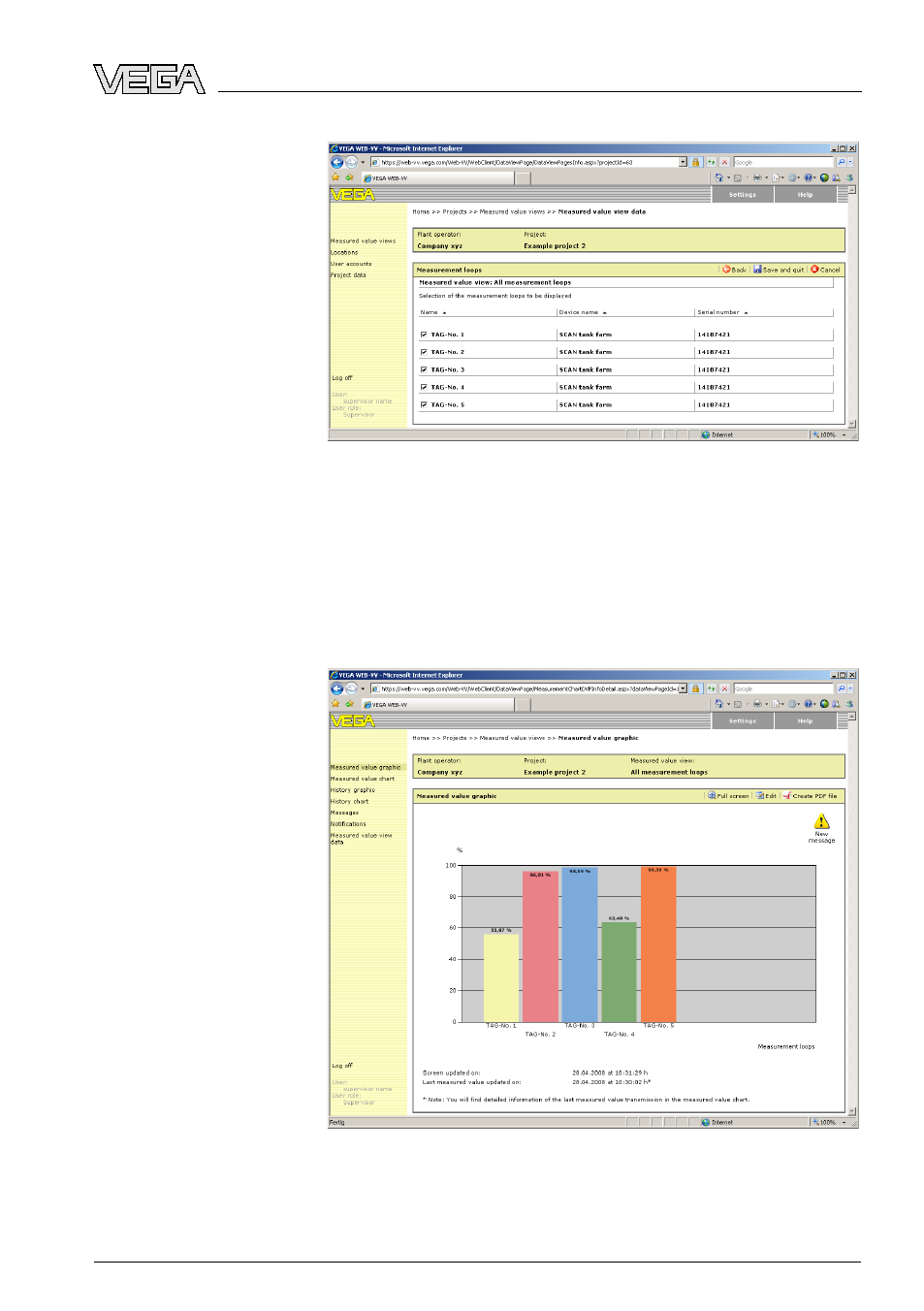
Task: Open Project data in the left menu
Action: 348,275
